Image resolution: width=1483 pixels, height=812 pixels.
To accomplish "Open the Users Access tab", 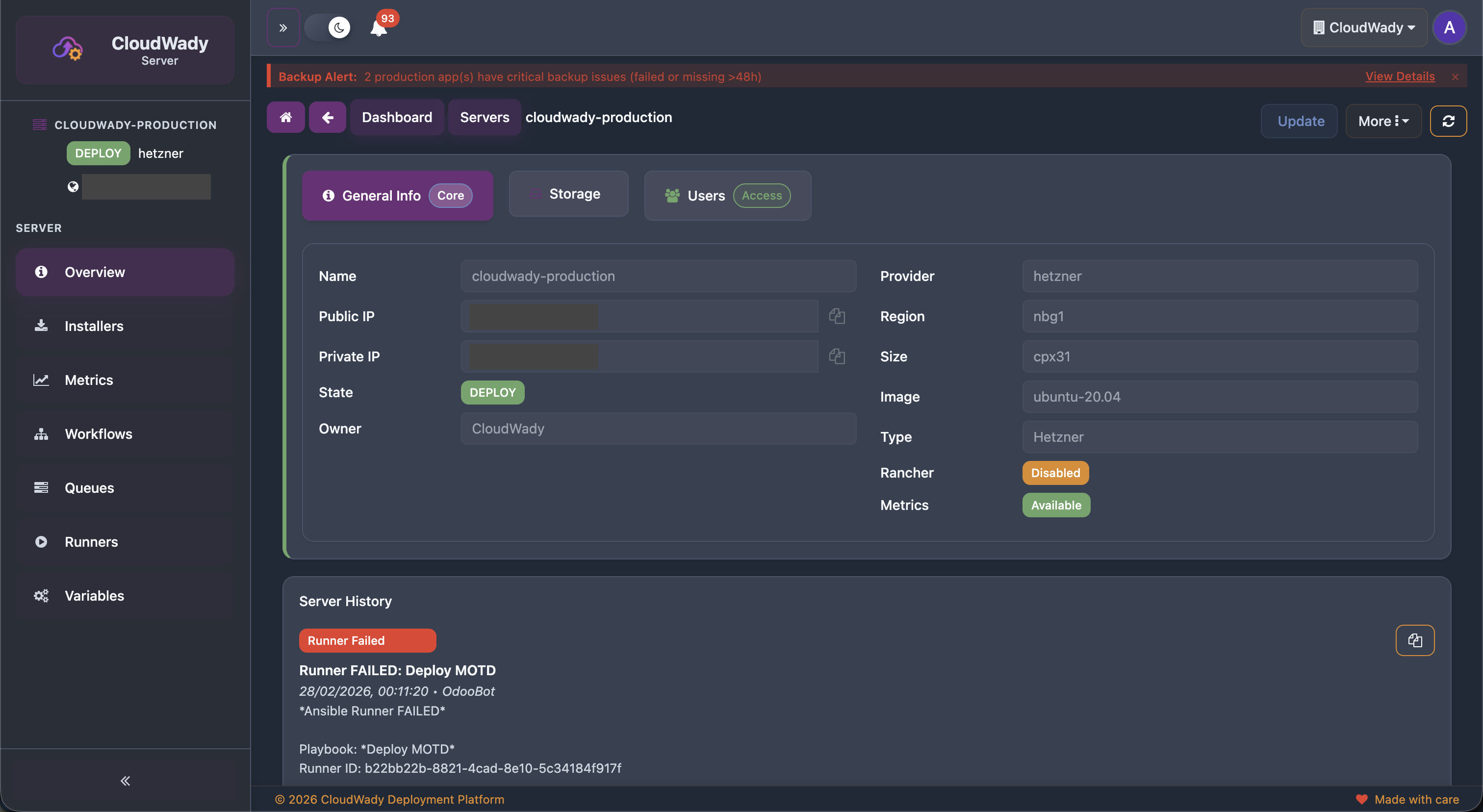I will [727, 196].
